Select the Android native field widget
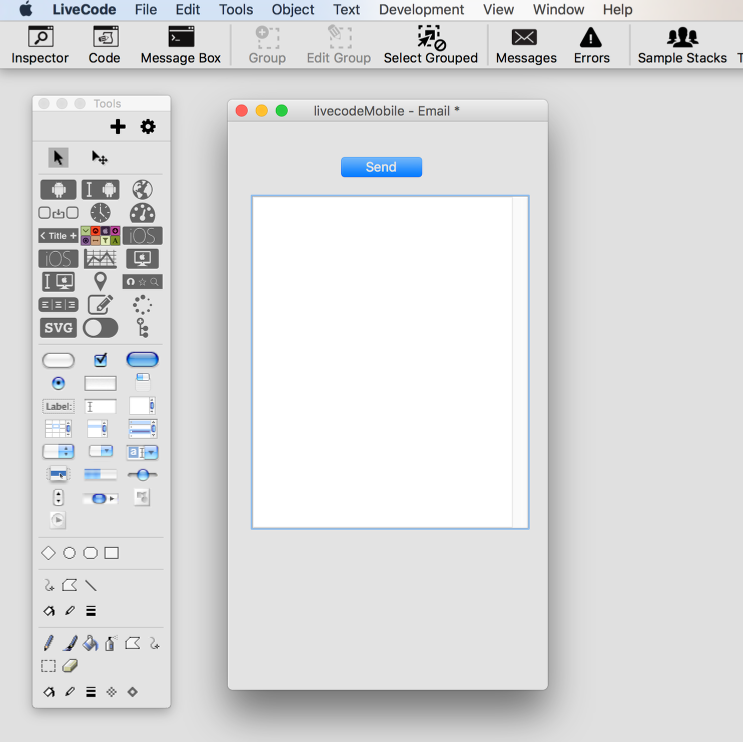 [x=100, y=190]
